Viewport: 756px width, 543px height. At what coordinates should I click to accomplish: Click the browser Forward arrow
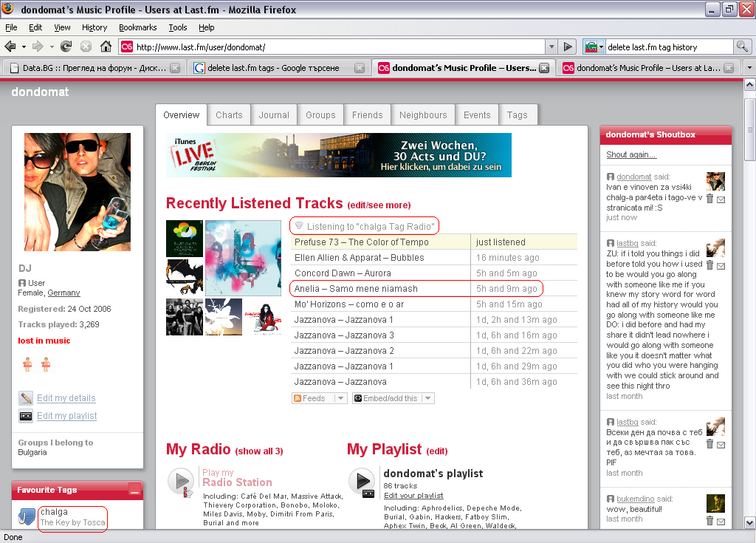37,47
